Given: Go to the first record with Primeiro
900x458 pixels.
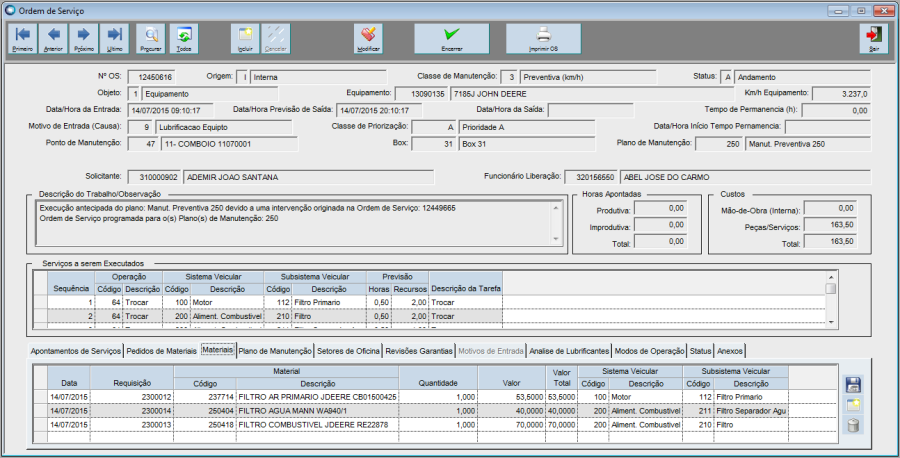Looking at the screenshot, I should [23, 38].
